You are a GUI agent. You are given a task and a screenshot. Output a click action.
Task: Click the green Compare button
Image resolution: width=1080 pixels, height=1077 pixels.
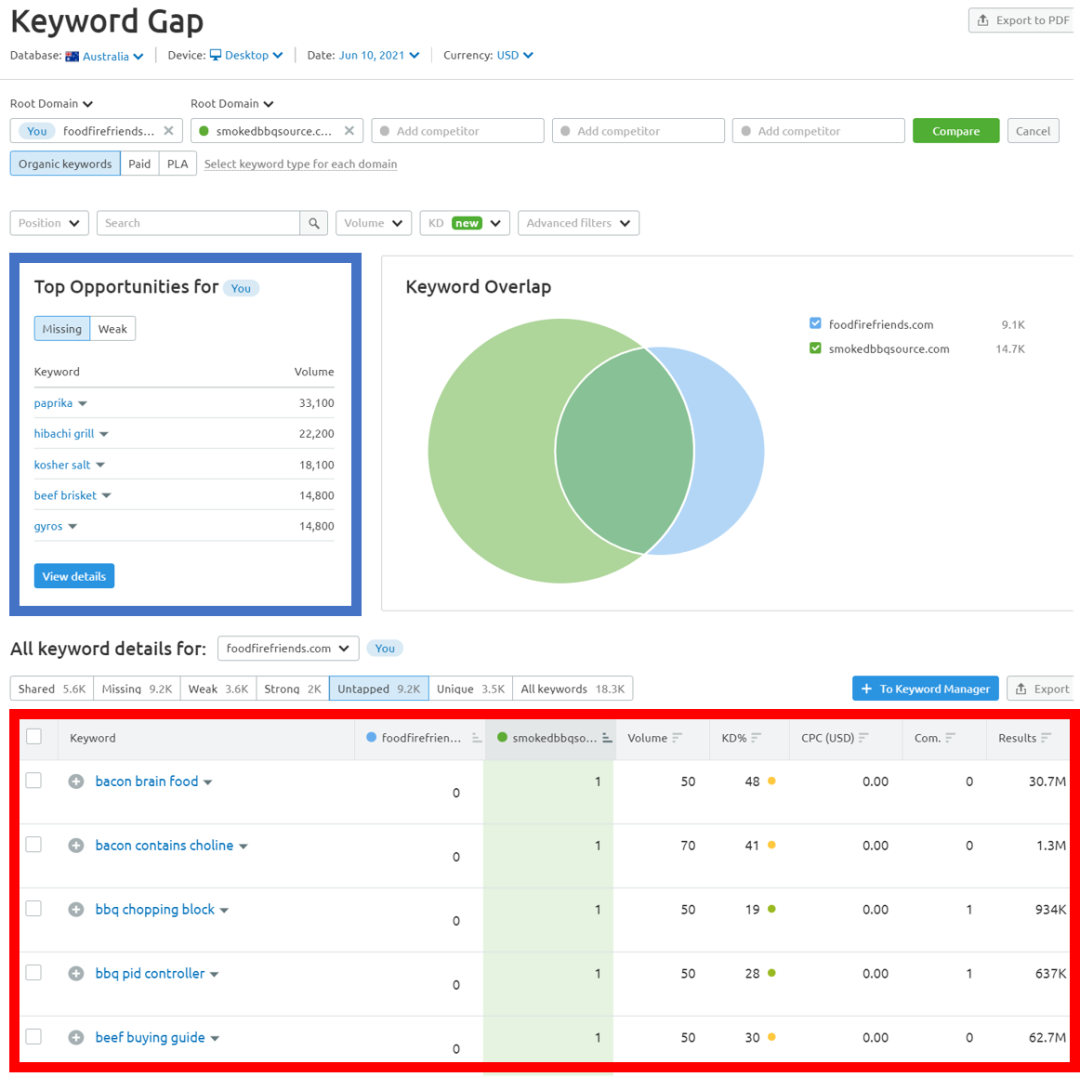coord(955,131)
